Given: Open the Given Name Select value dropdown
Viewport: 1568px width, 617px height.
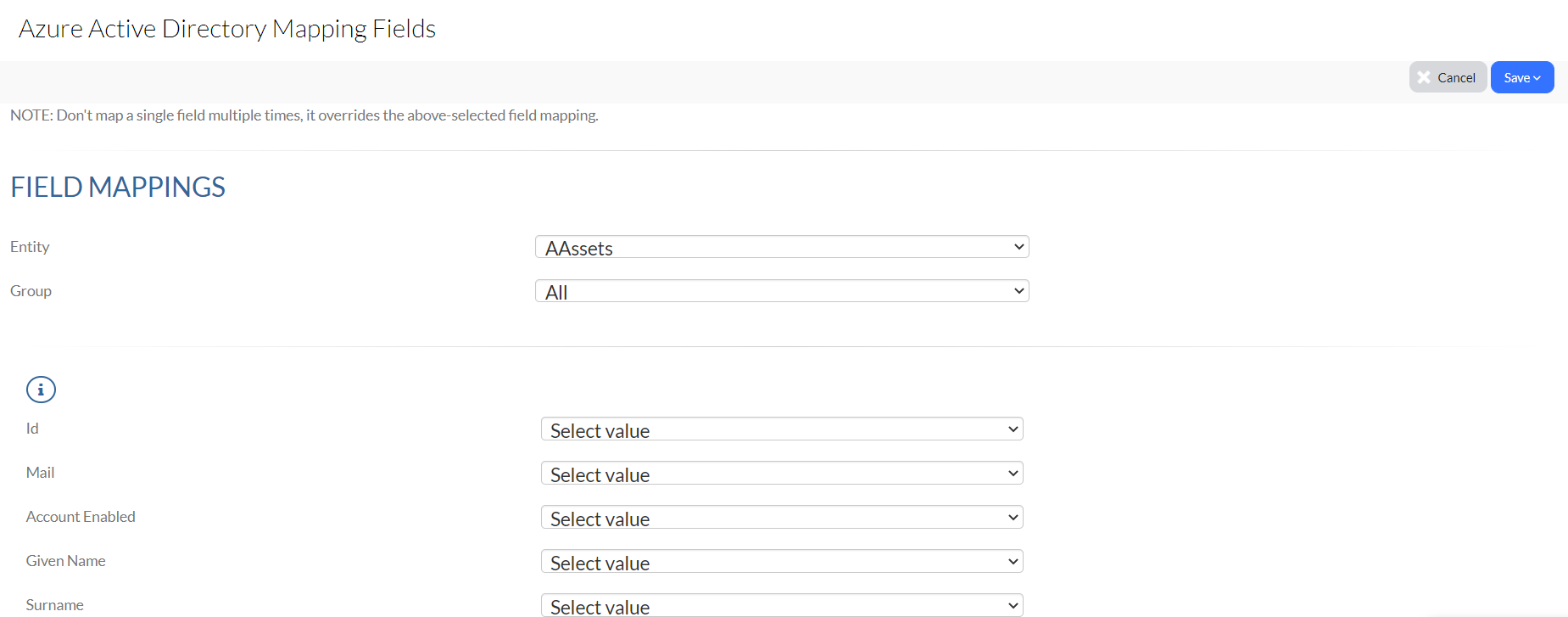Looking at the screenshot, I should point(782,562).
